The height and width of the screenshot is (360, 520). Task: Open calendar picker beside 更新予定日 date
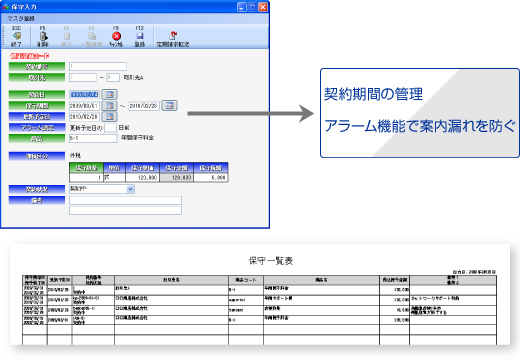(109, 117)
